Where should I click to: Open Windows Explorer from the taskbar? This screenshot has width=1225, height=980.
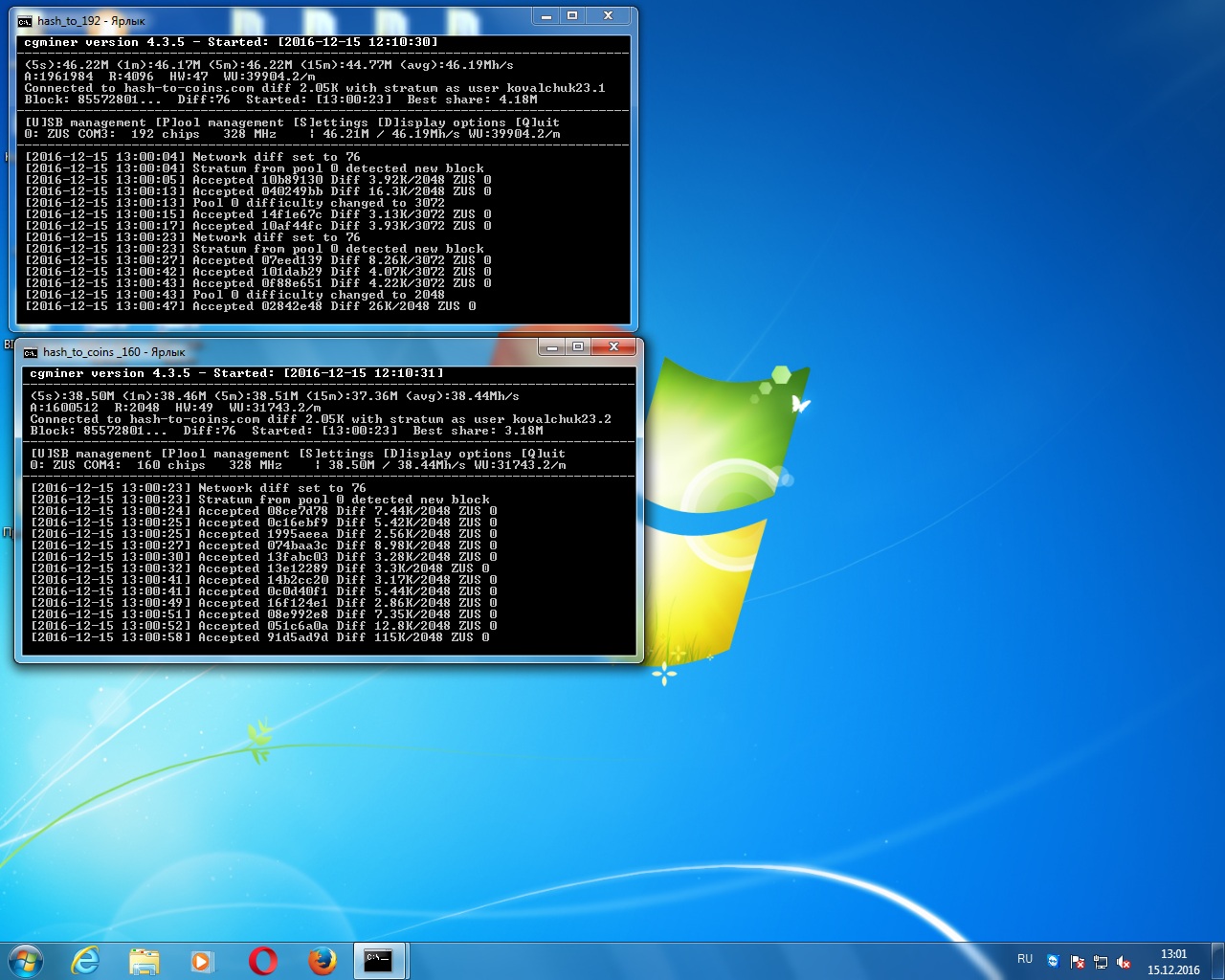coord(144,961)
